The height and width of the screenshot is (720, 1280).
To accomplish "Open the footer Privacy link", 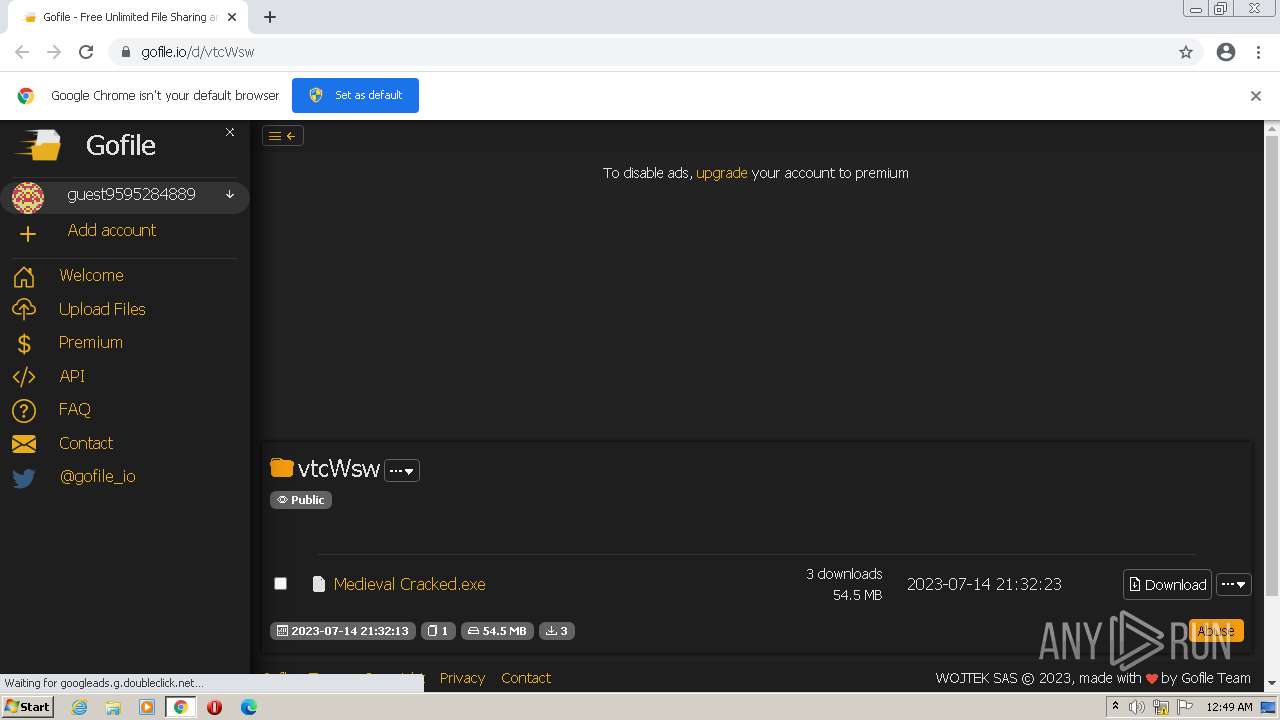I will [462, 678].
